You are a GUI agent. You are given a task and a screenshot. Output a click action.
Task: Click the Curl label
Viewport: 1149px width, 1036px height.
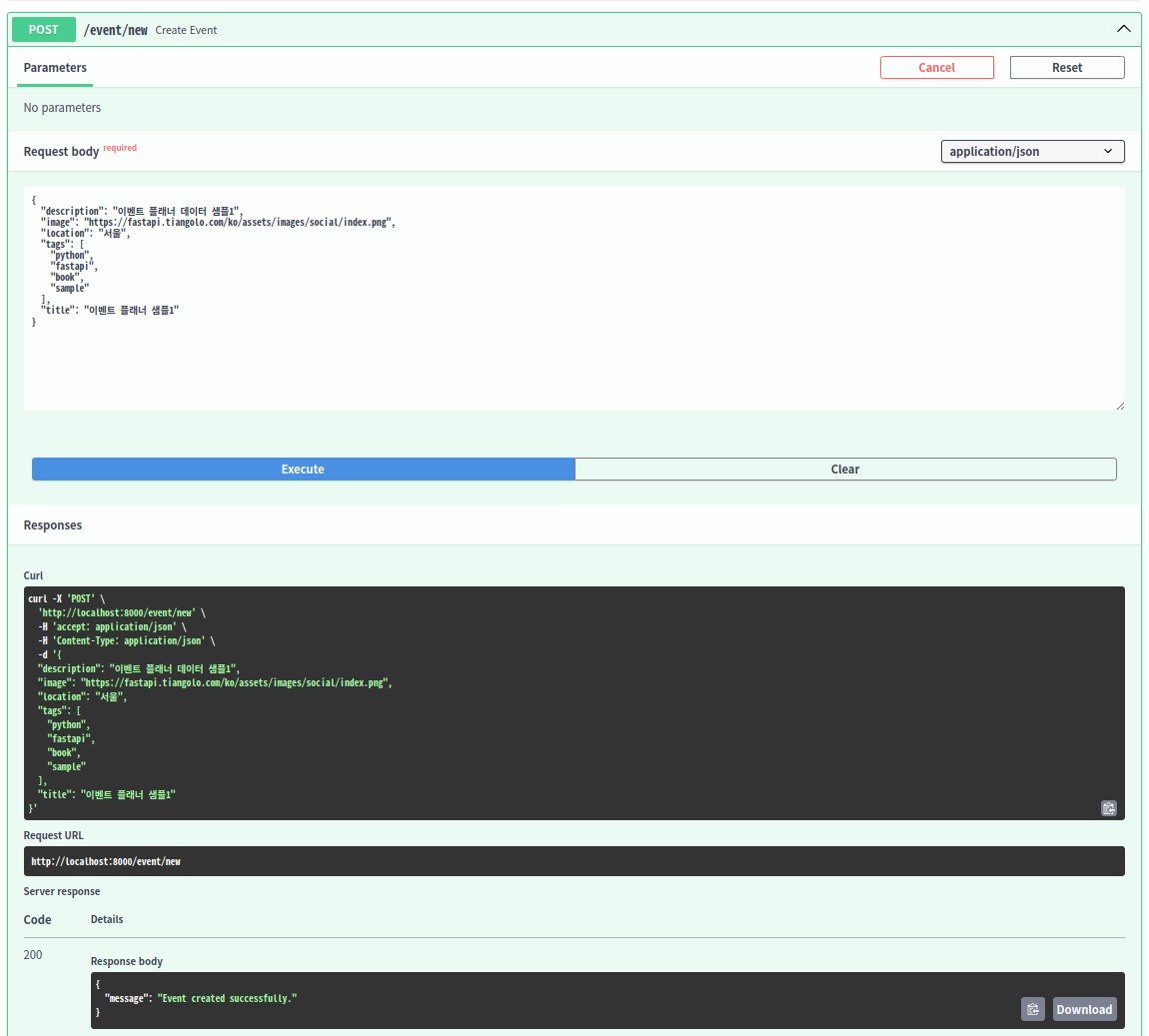click(33, 575)
